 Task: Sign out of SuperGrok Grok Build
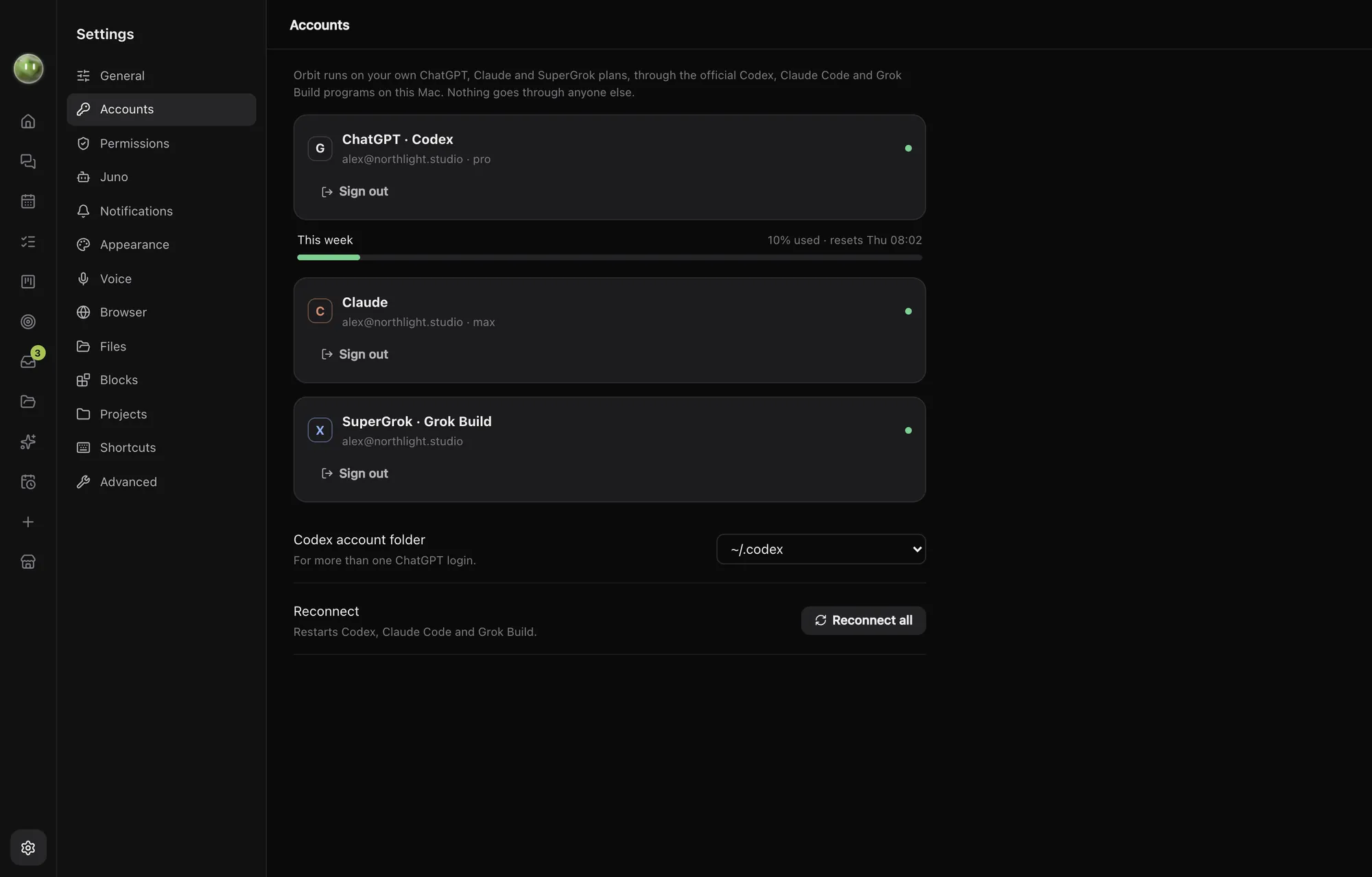[355, 473]
